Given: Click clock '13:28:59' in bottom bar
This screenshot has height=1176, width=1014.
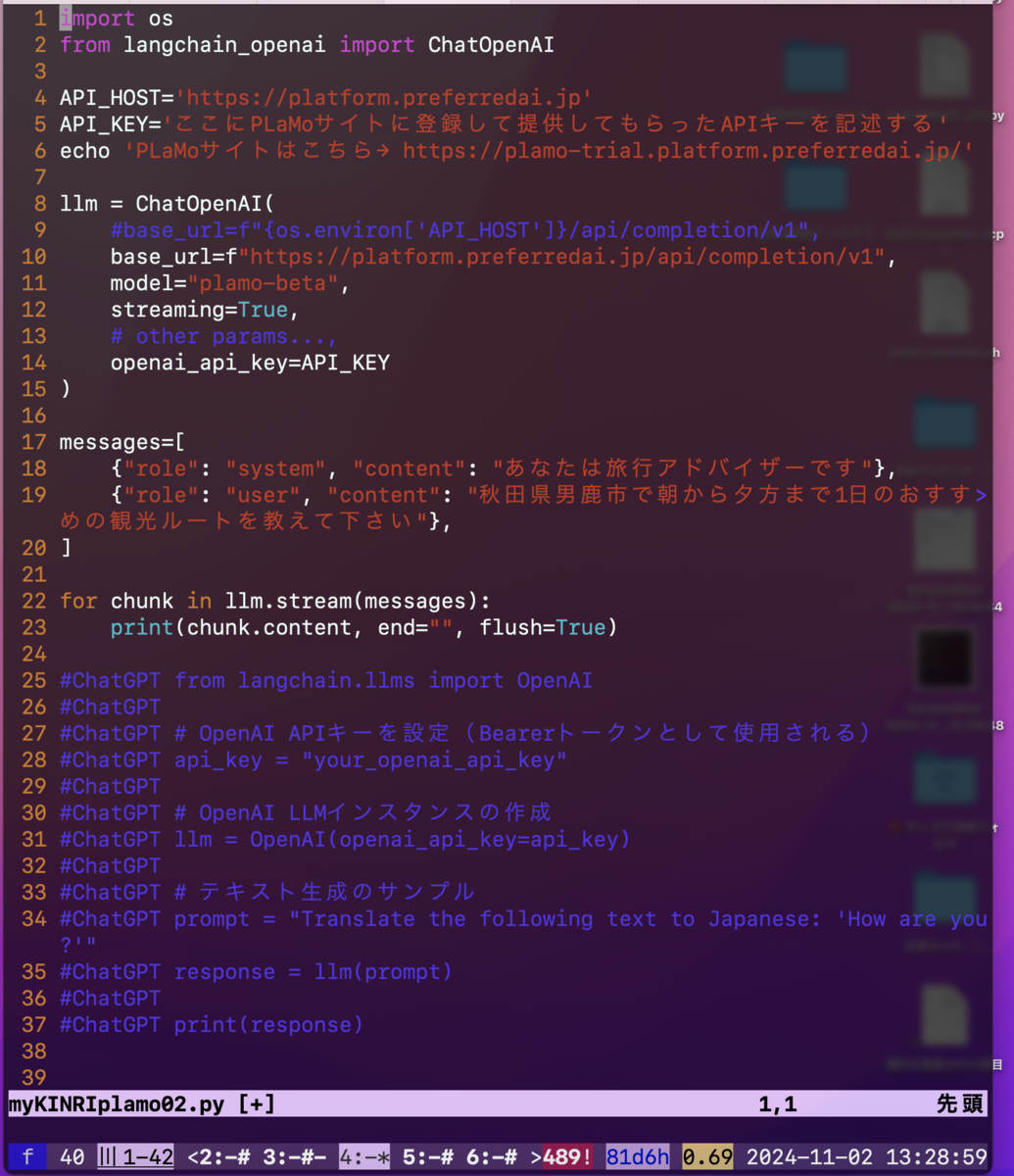Looking at the screenshot, I should click(x=937, y=1156).
